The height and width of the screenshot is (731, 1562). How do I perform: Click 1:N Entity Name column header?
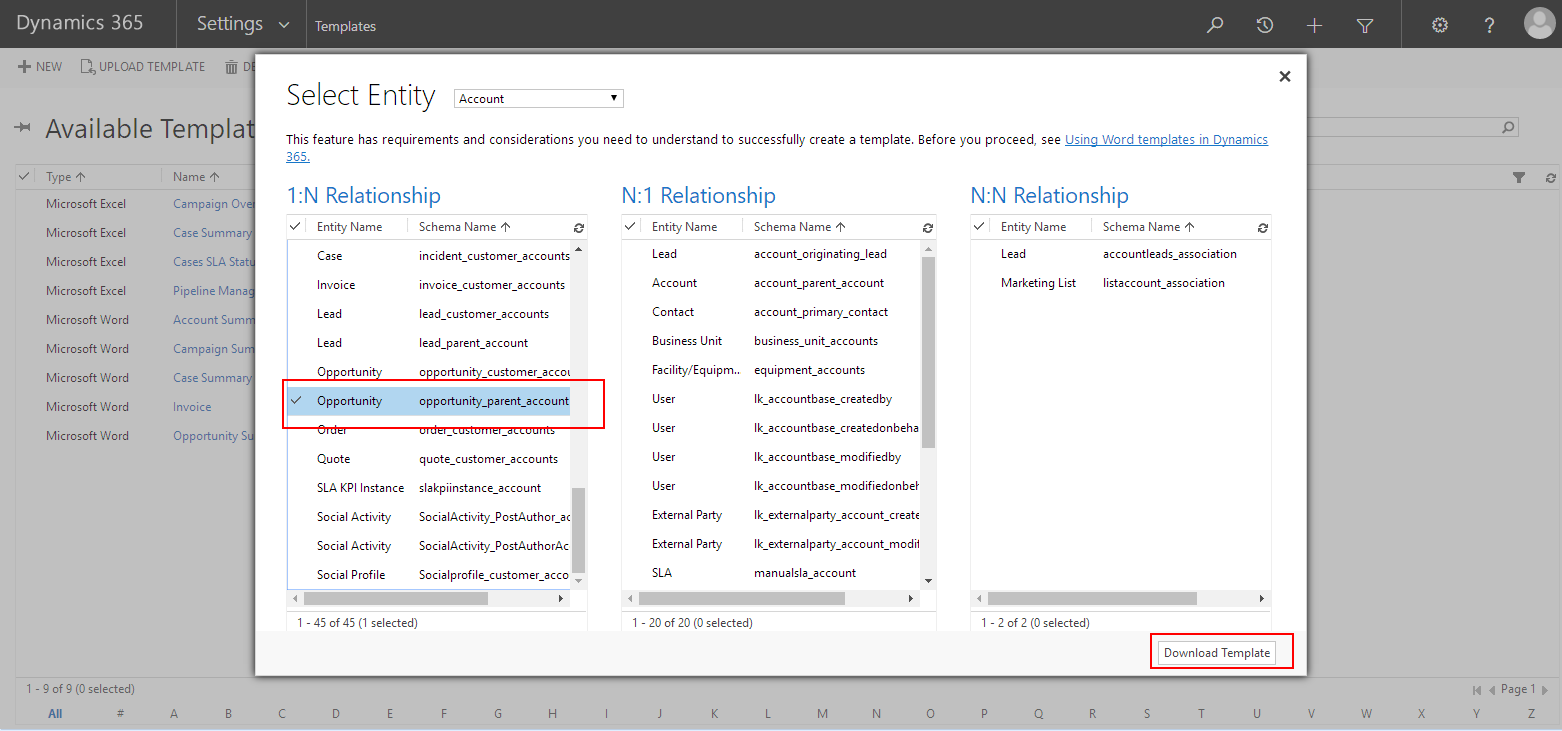click(349, 227)
